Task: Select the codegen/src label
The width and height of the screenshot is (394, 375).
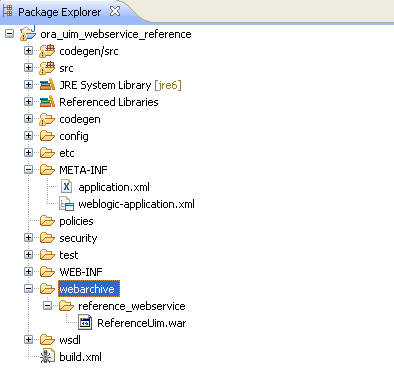Action: coord(89,51)
